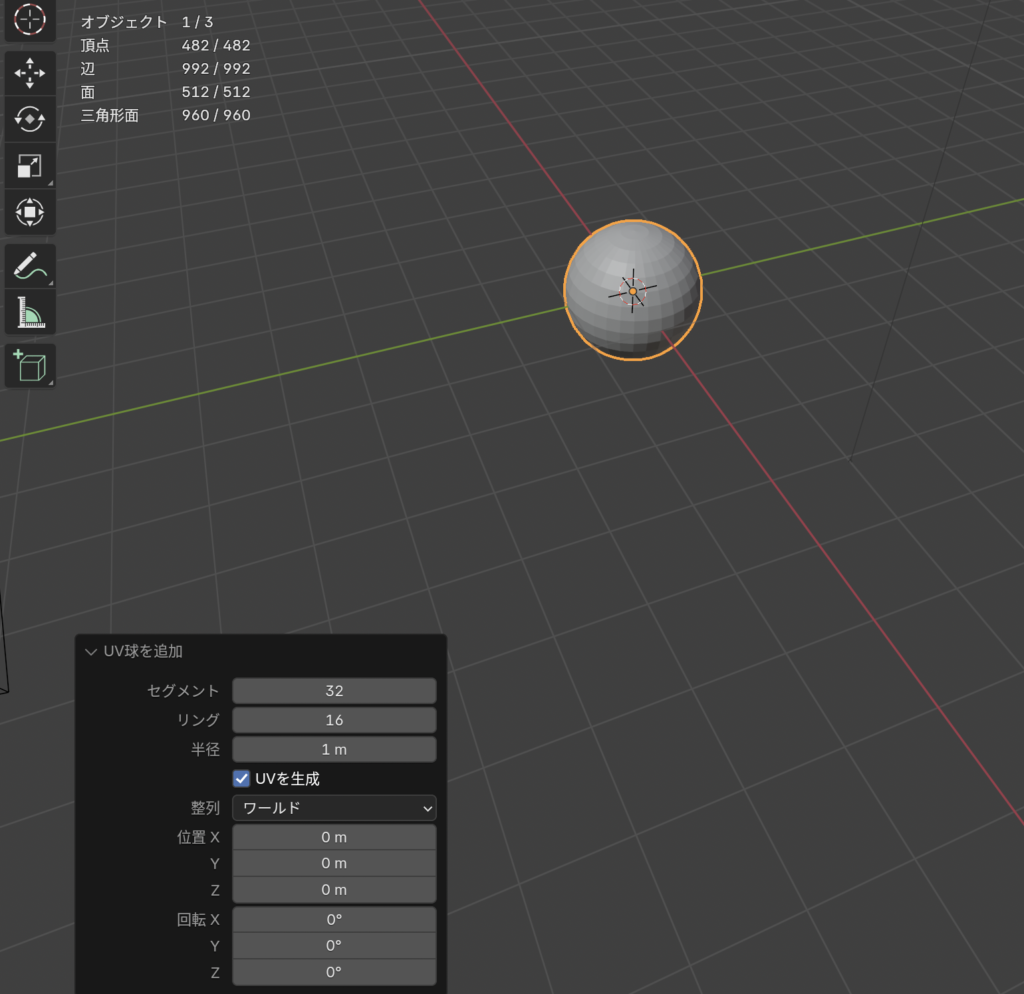Viewport: 1024px width, 994px height.
Task: Select the Add Cube tool
Action: click(30, 366)
